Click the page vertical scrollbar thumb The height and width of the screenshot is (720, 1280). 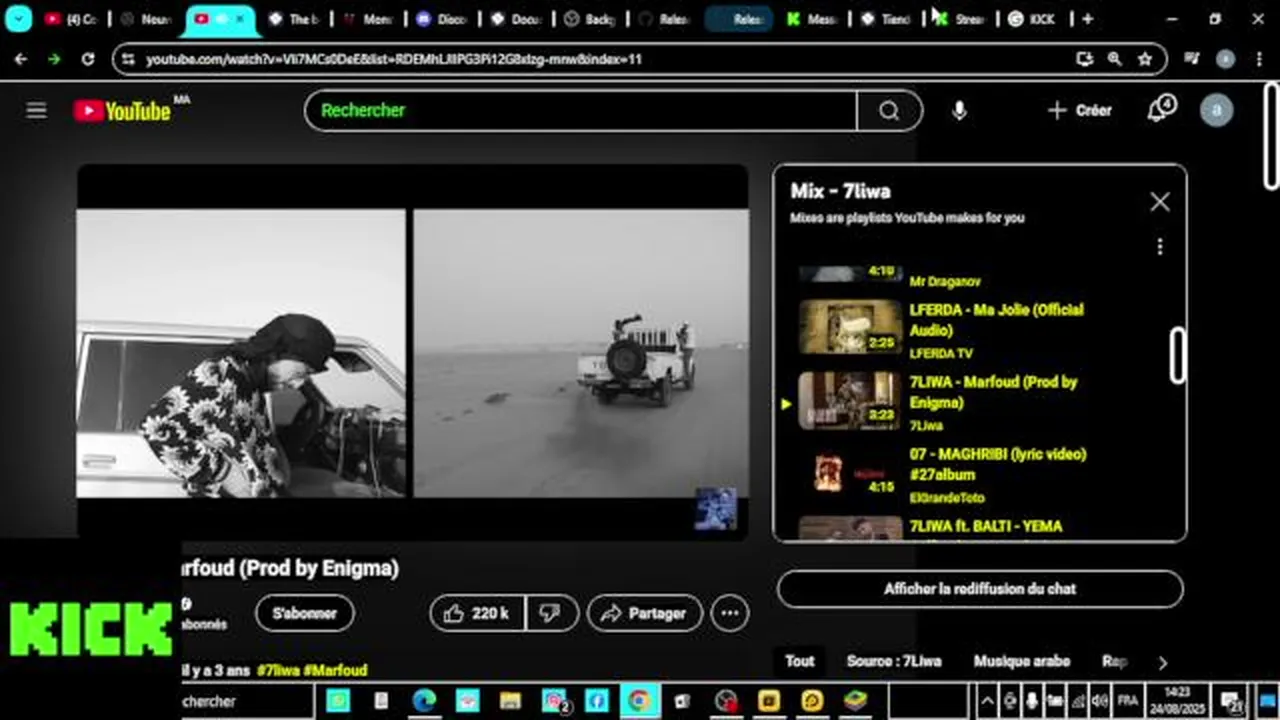[x=1271, y=138]
